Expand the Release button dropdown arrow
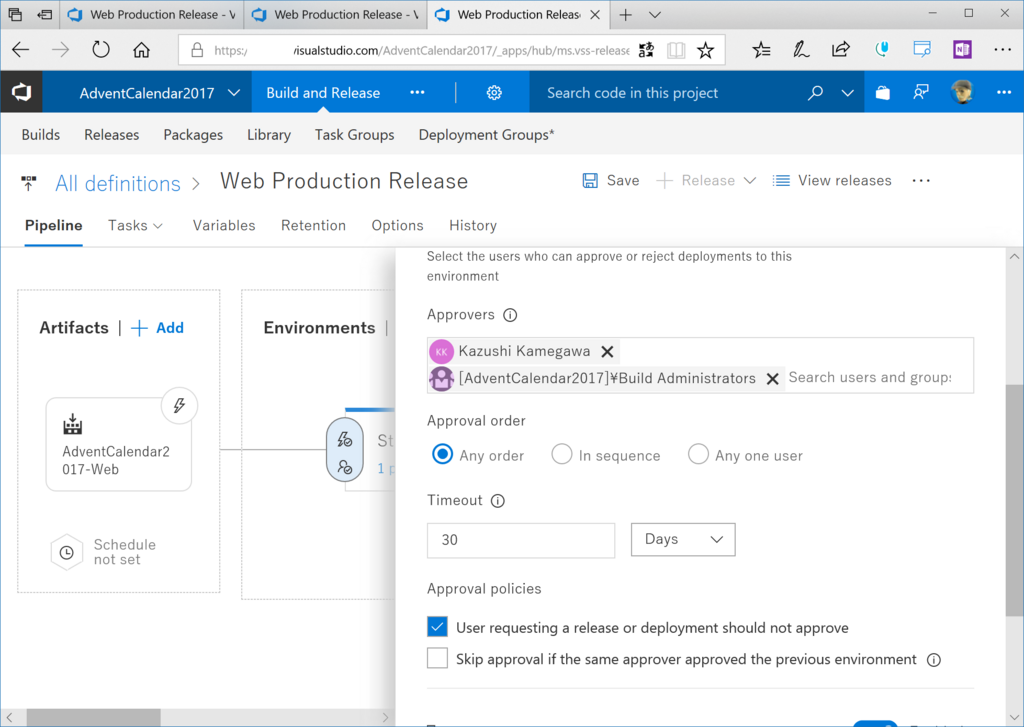 point(750,180)
